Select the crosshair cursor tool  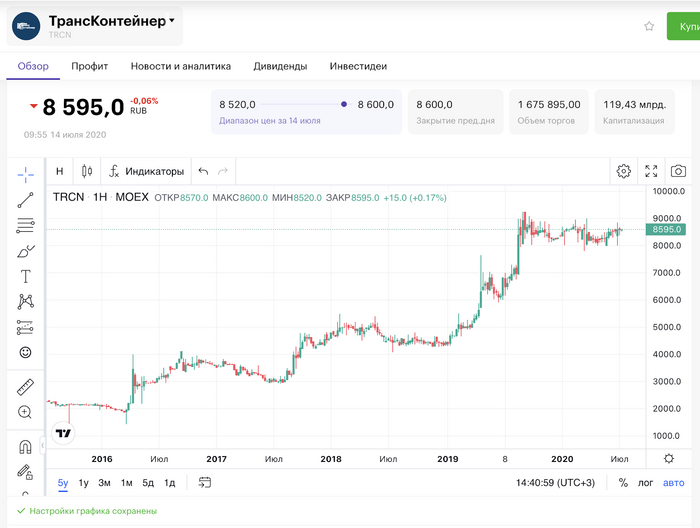coord(25,175)
